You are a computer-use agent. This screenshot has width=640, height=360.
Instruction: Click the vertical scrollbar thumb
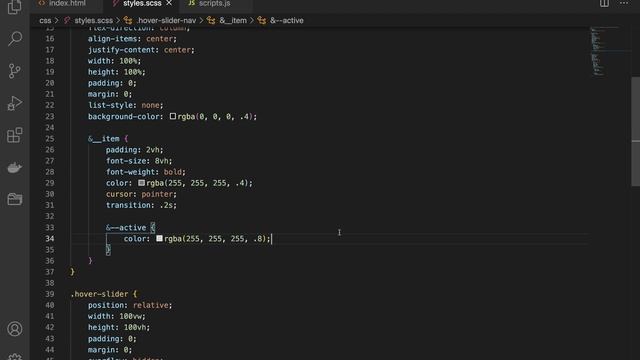point(636,131)
